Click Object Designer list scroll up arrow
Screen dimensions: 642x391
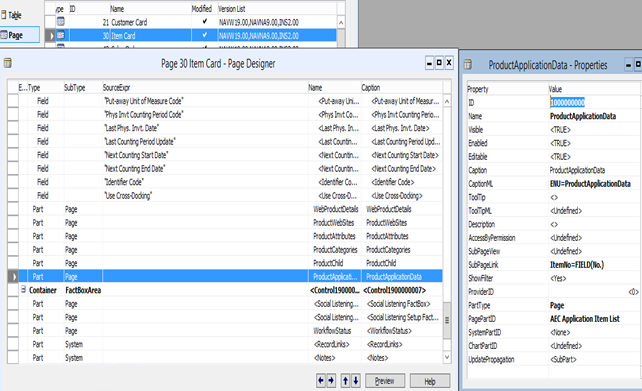341,22
